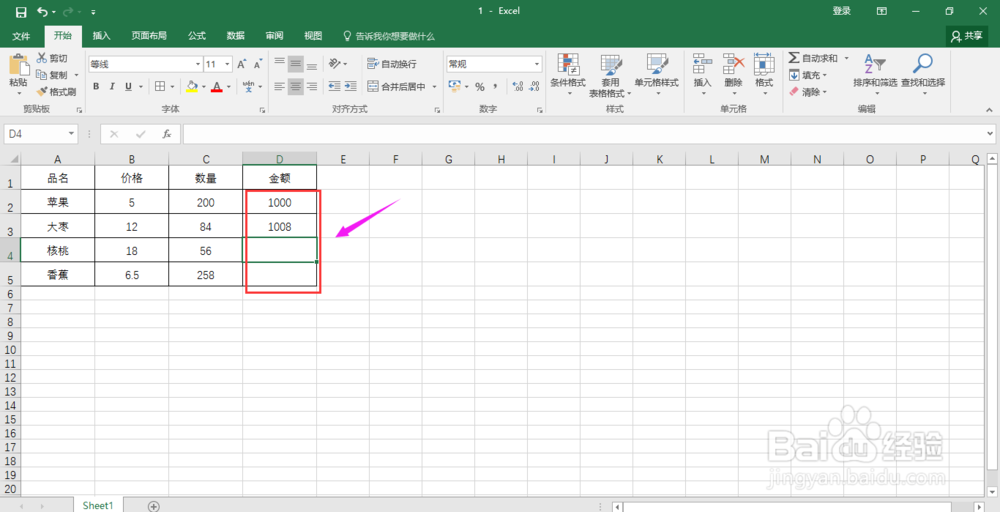
Task: Apply the yellow fill color bucket
Action: [x=192, y=87]
